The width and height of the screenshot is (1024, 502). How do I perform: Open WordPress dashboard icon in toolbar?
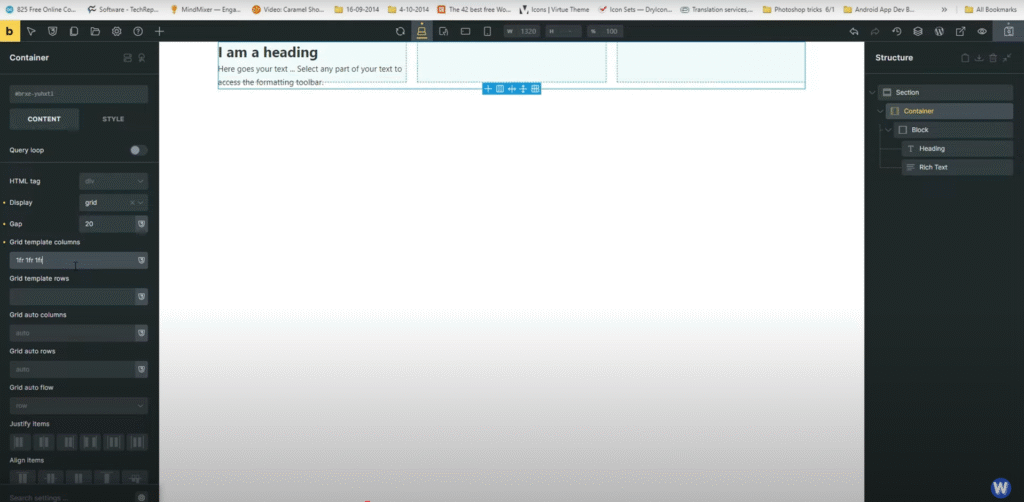[x=939, y=31]
